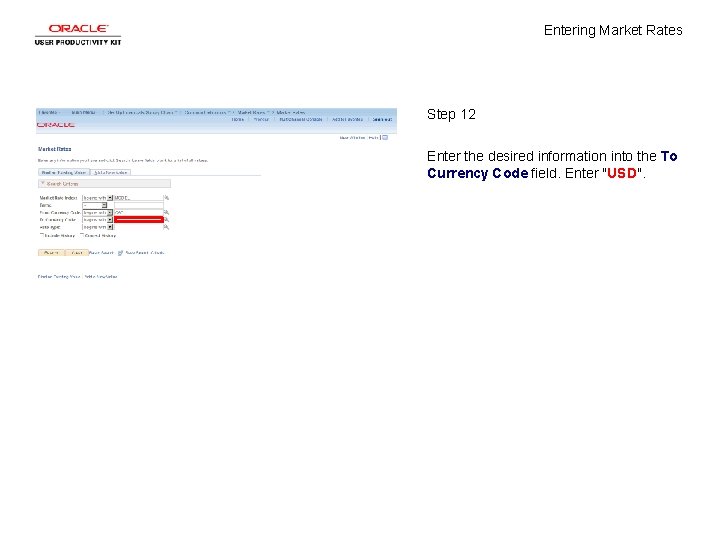Click the Term input field
720x540 pixels.
[x=139, y=205]
